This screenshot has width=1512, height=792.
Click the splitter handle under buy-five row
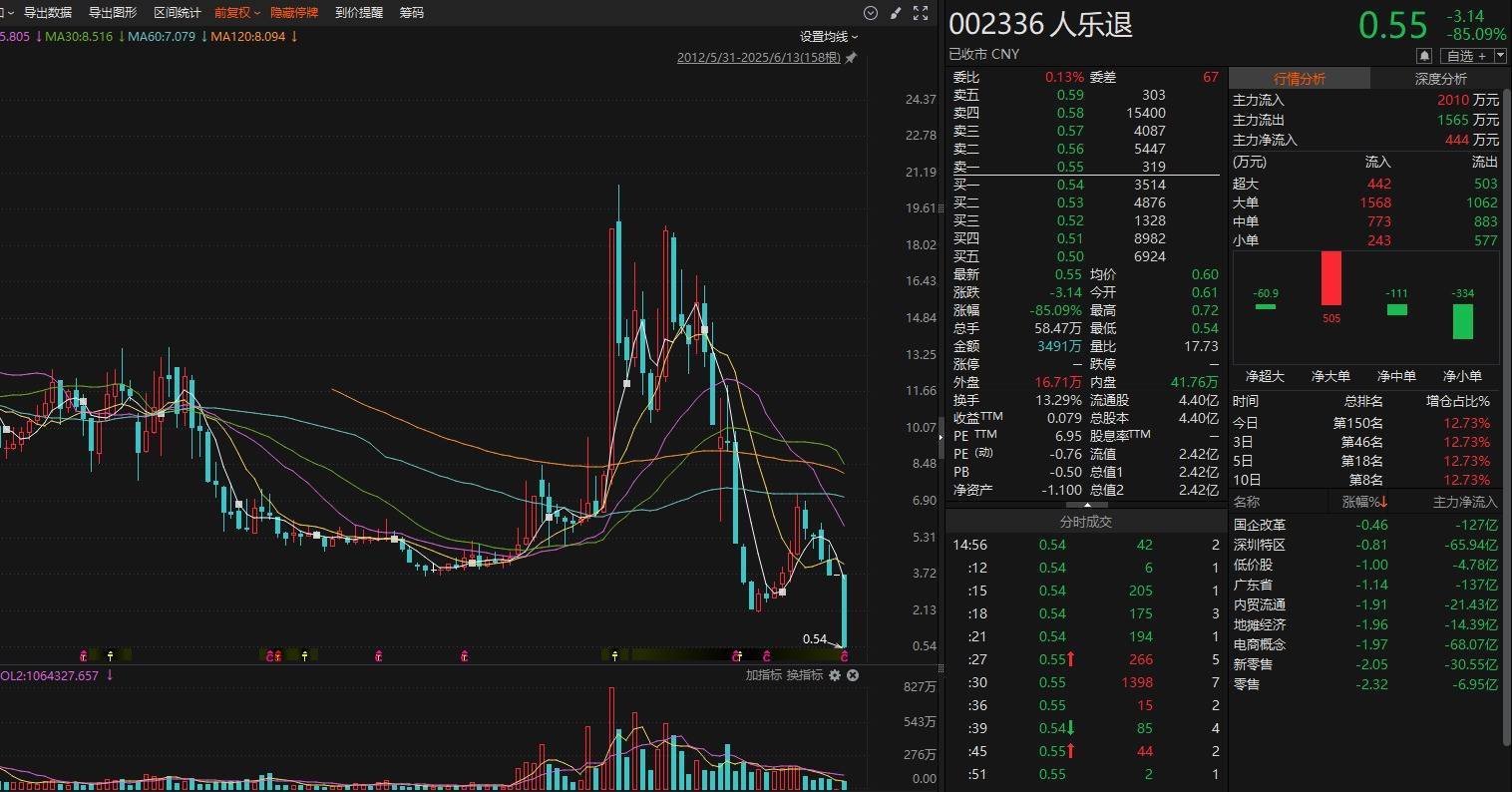coord(1086,505)
